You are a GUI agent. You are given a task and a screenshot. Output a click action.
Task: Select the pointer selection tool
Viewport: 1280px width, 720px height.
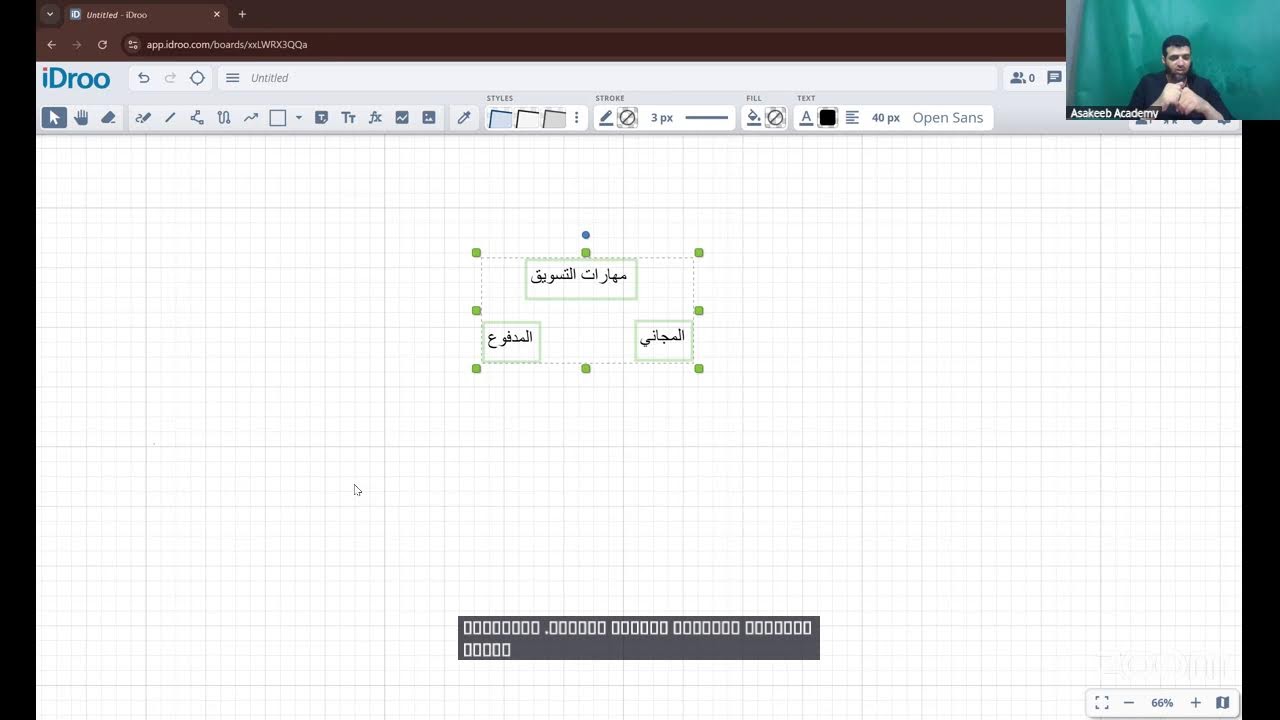(54, 117)
